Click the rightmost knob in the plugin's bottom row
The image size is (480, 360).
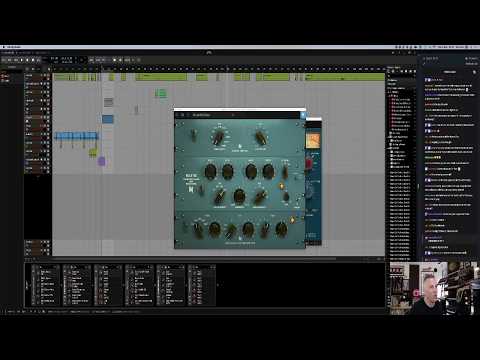281,229
